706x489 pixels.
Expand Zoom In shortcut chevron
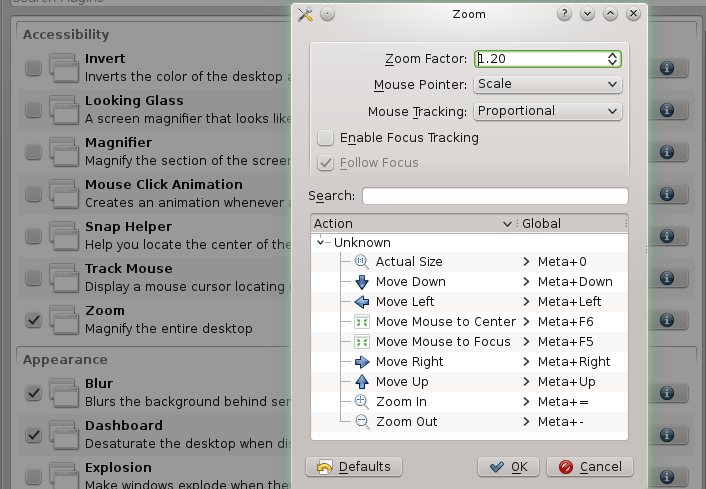(x=526, y=402)
